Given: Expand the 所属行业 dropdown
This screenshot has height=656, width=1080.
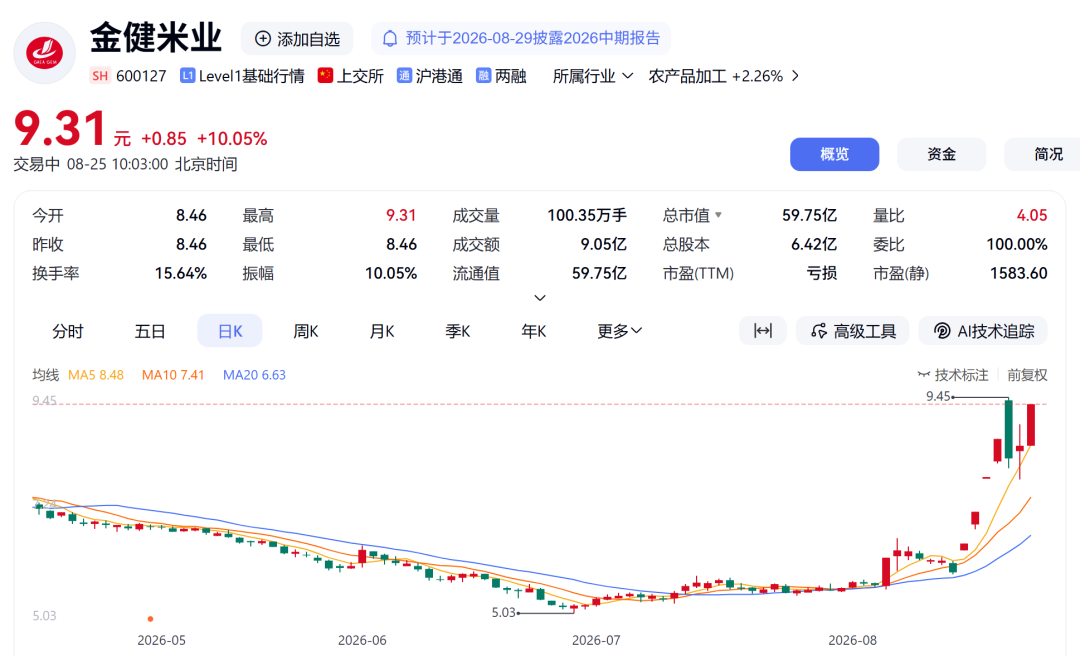Looking at the screenshot, I should [x=593, y=76].
